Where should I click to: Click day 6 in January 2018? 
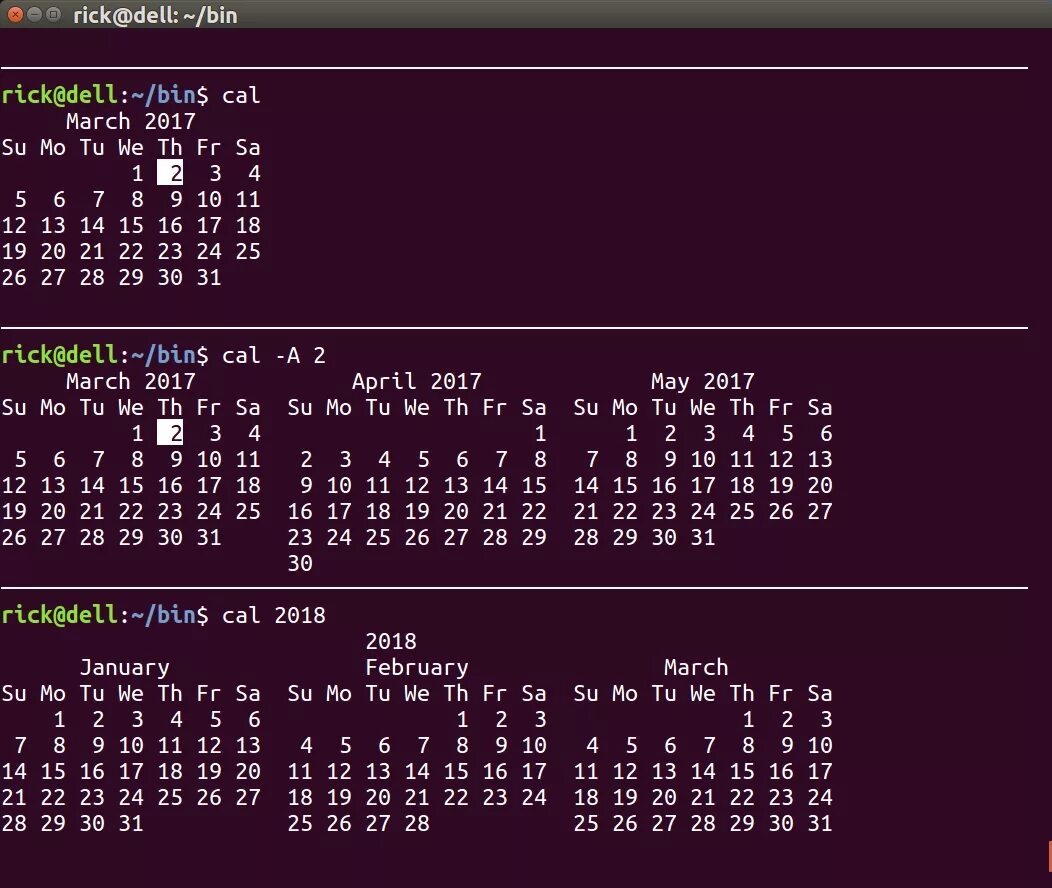click(x=254, y=720)
